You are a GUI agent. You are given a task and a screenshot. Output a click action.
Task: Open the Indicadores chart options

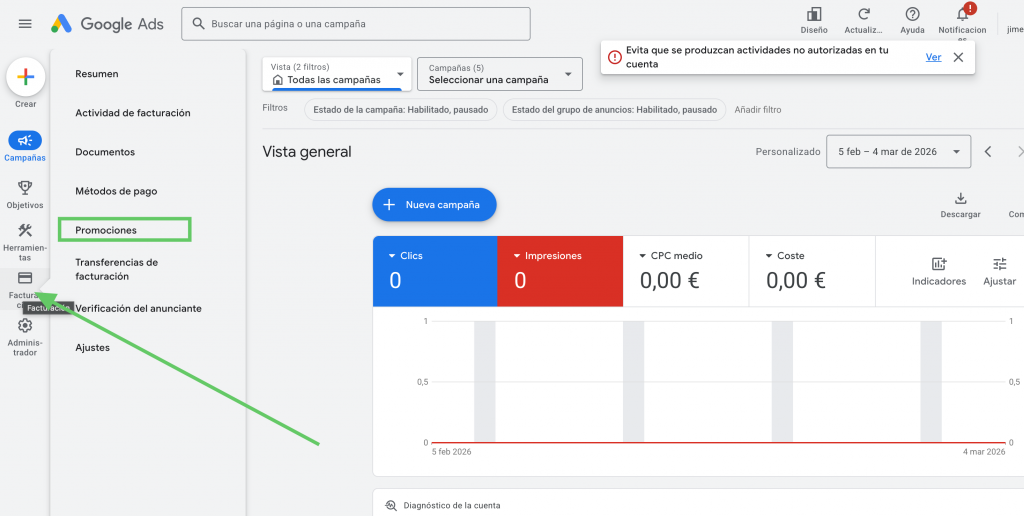click(939, 265)
